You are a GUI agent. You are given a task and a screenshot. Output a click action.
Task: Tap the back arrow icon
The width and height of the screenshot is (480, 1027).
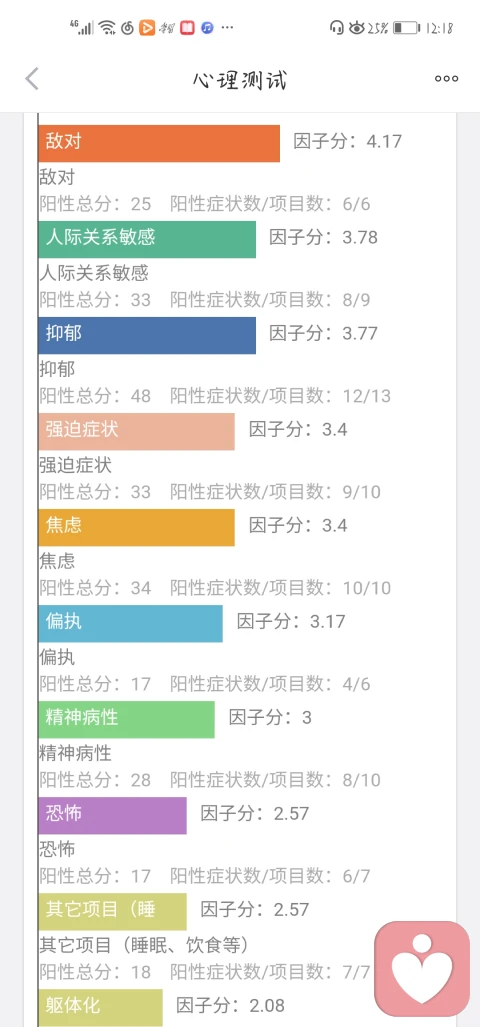32,79
